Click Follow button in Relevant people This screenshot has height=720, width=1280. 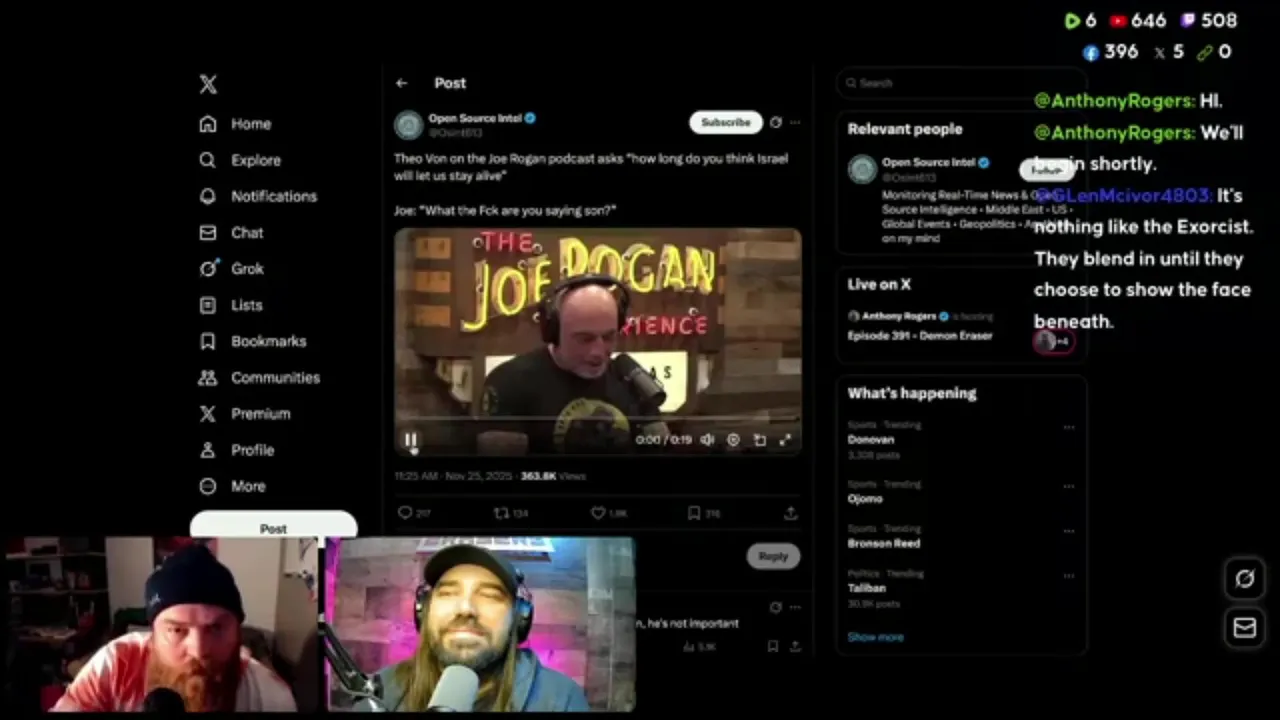click(x=1046, y=170)
